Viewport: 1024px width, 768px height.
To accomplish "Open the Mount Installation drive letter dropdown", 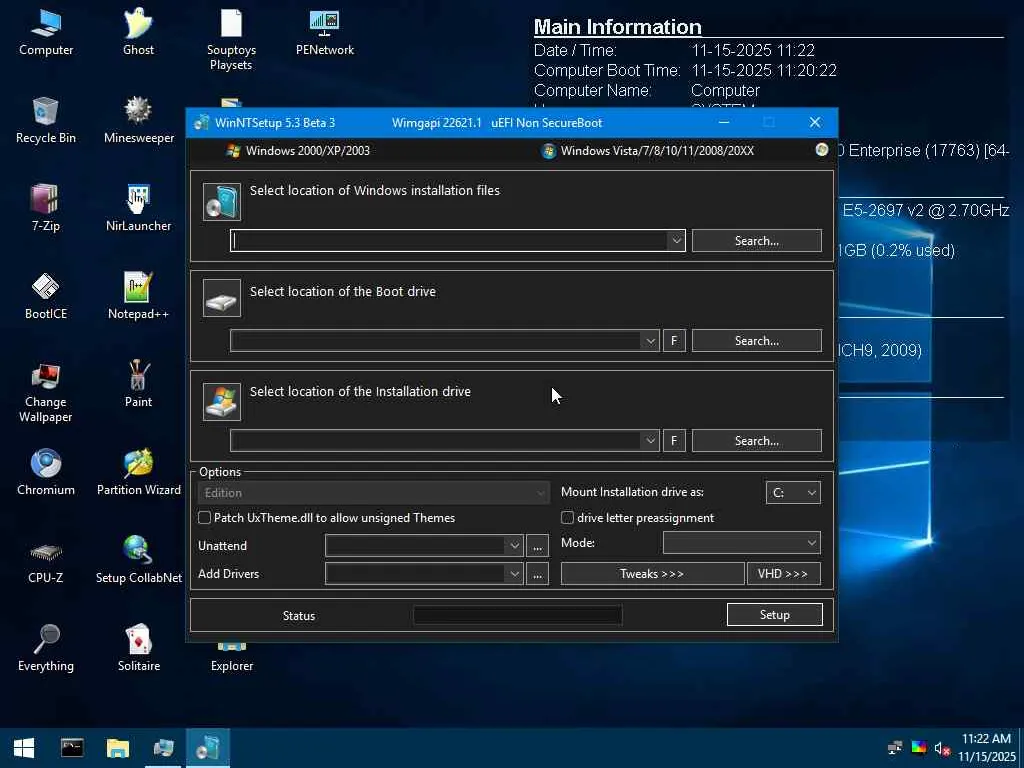I will pyautogui.click(x=793, y=493).
